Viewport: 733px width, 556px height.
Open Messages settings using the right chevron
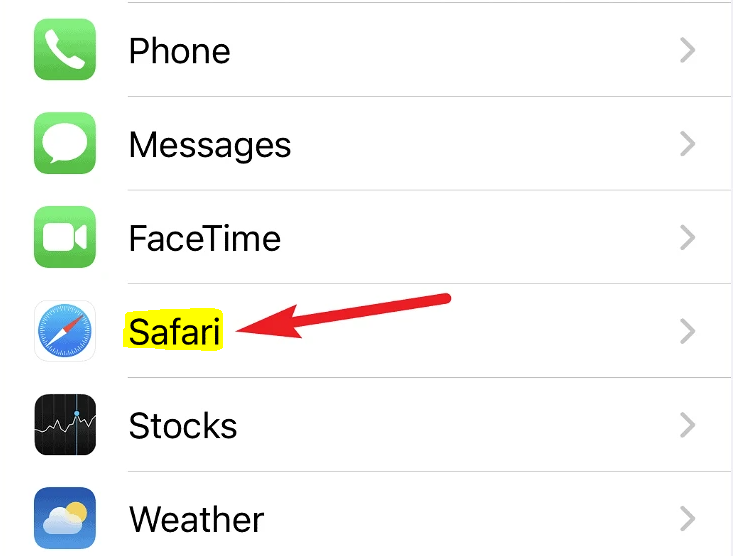[688, 144]
